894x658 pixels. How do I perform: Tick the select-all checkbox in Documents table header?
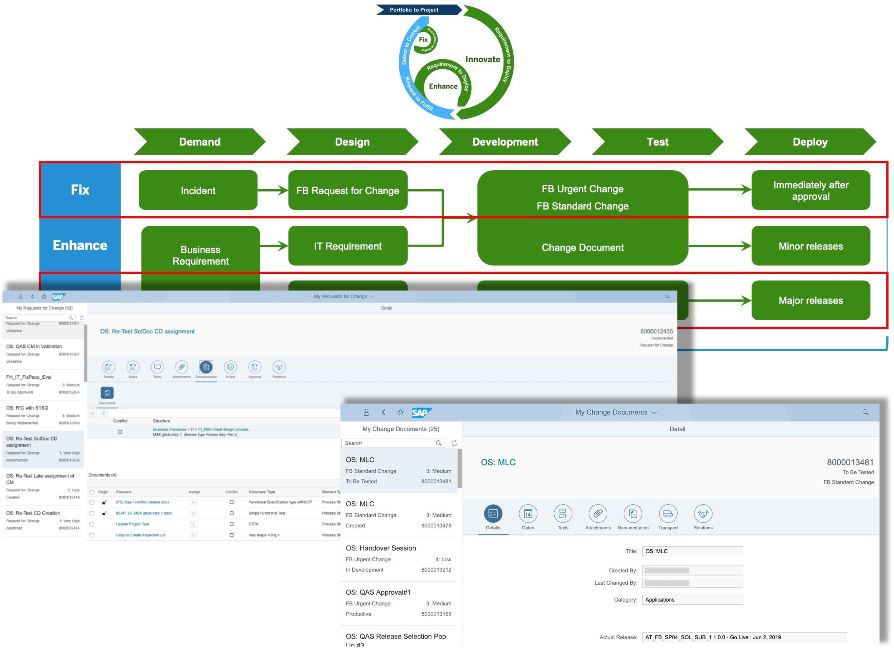[92, 492]
